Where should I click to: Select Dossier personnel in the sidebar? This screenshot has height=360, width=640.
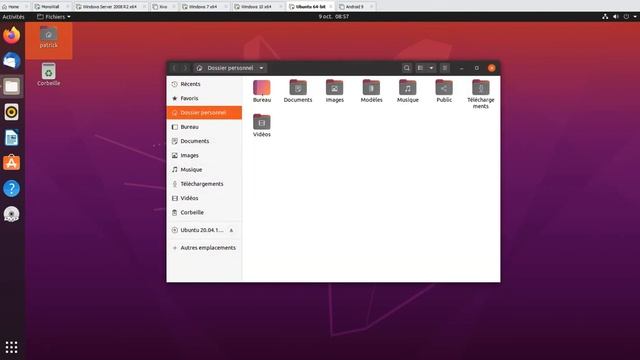coord(204,113)
